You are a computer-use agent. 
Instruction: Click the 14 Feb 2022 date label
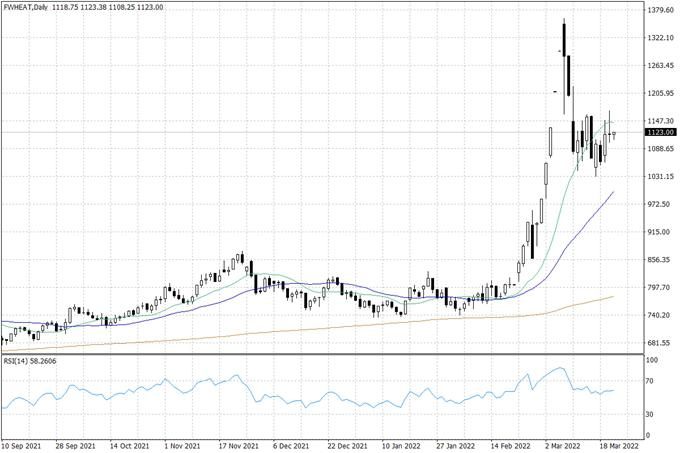click(x=510, y=446)
